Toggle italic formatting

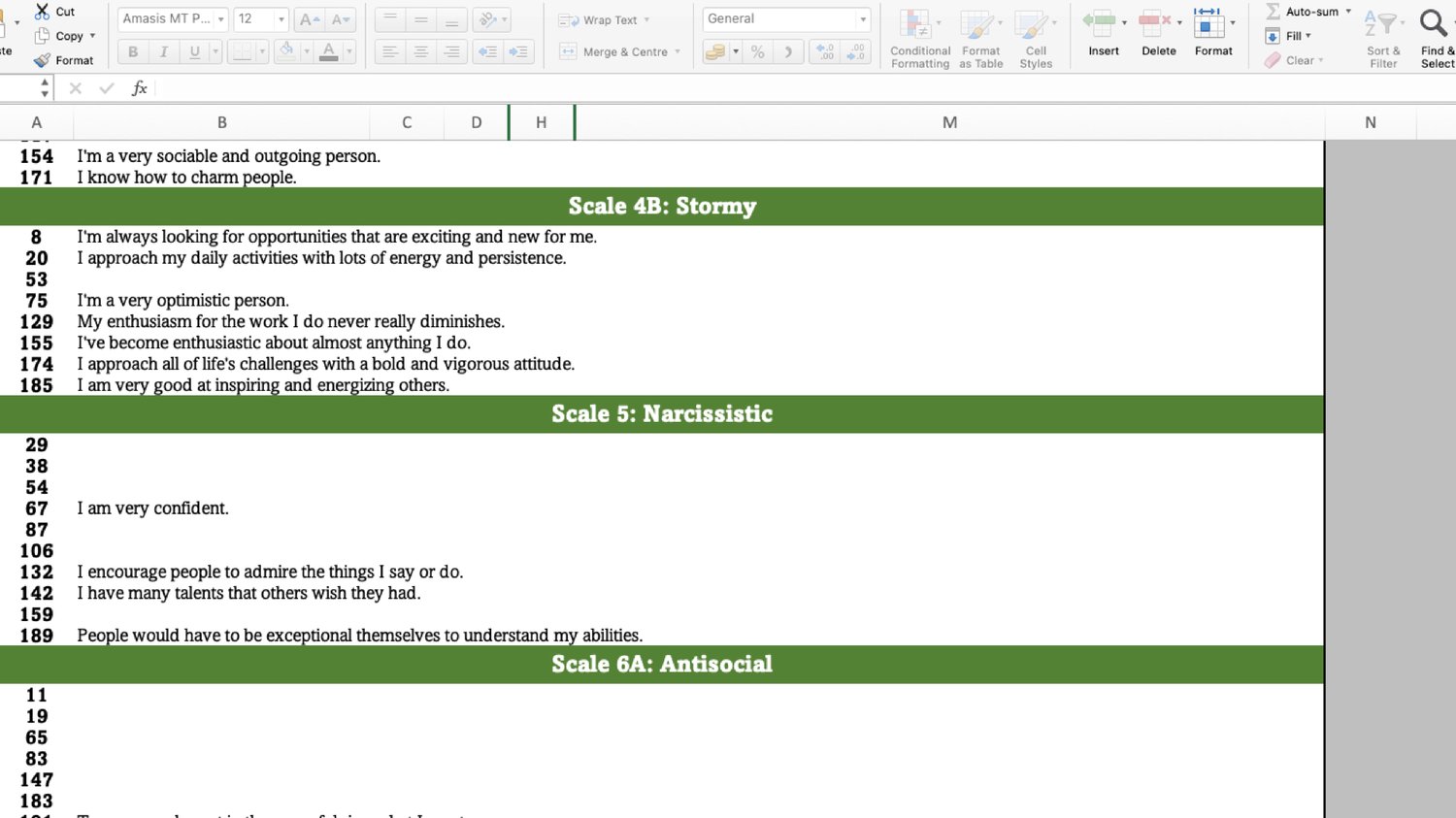[164, 51]
